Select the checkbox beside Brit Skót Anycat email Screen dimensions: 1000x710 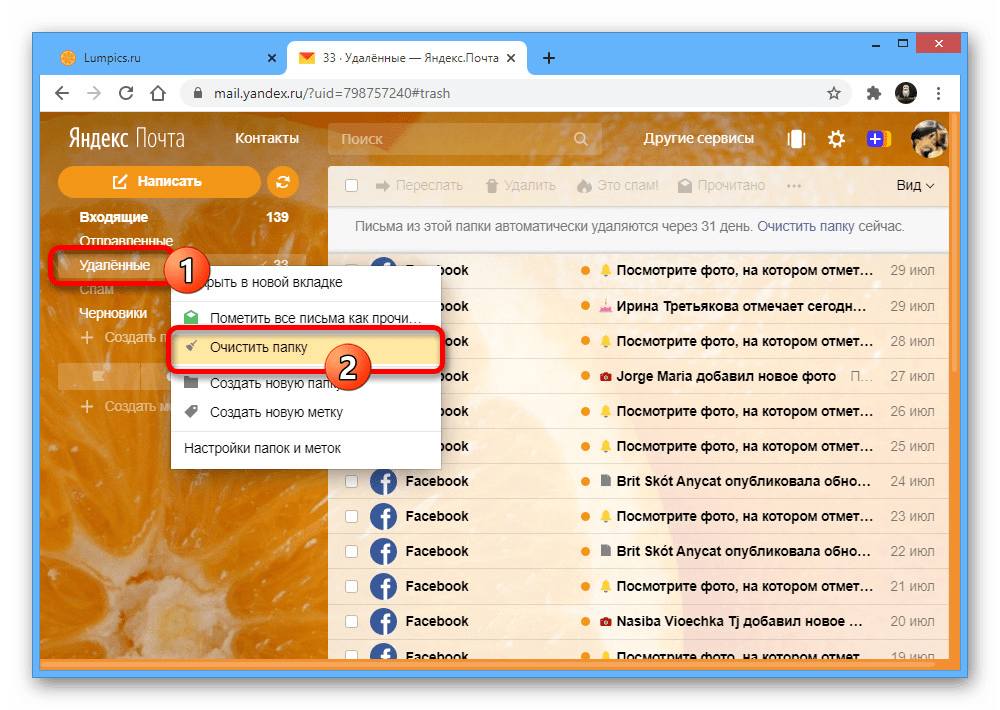point(352,551)
